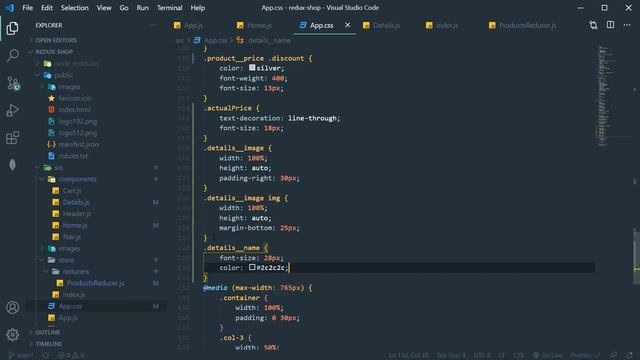Click the VS Code logo icon
This screenshot has height=360, width=640.
(10, 8)
